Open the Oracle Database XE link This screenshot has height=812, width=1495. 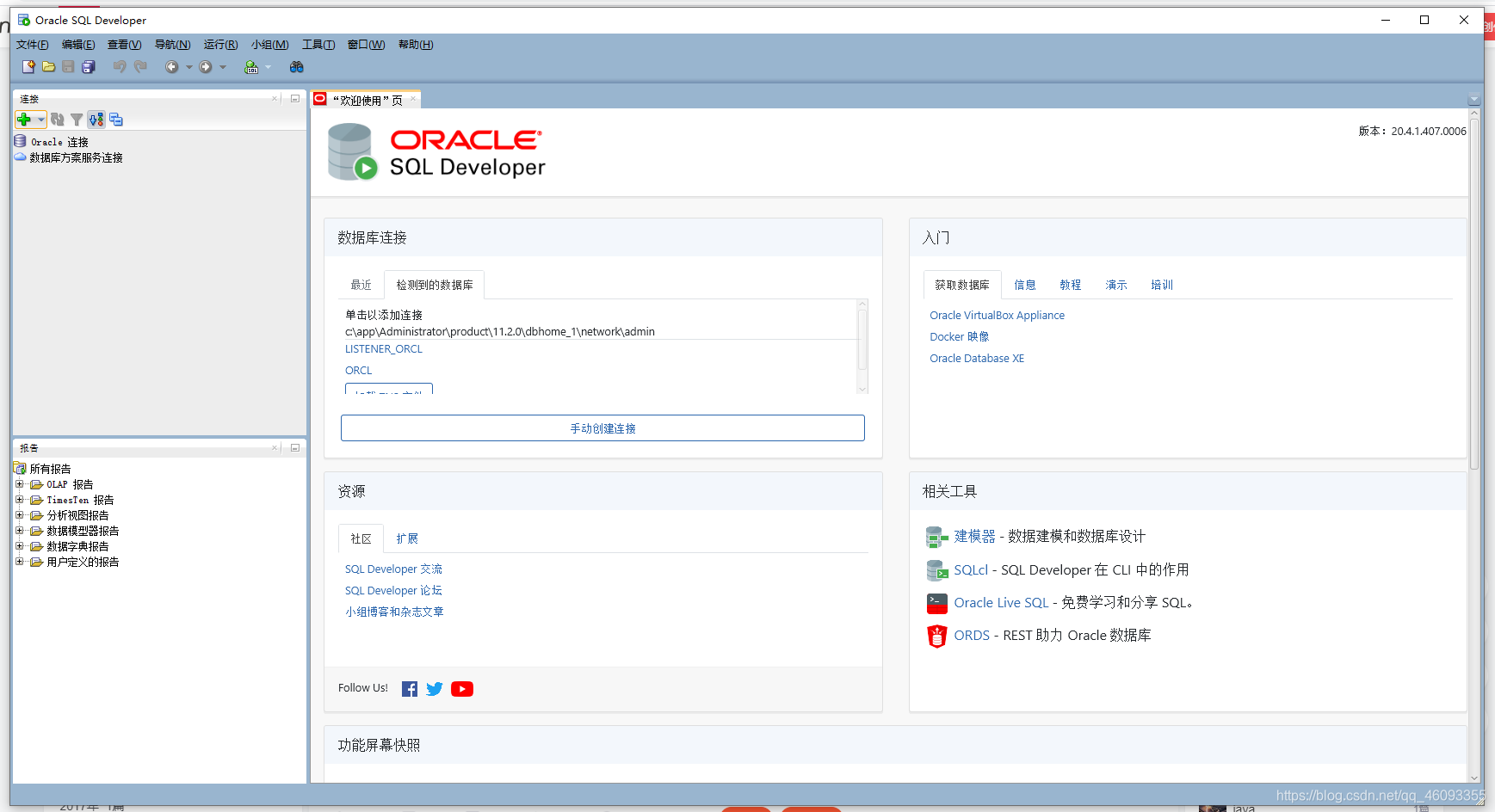[x=977, y=359]
